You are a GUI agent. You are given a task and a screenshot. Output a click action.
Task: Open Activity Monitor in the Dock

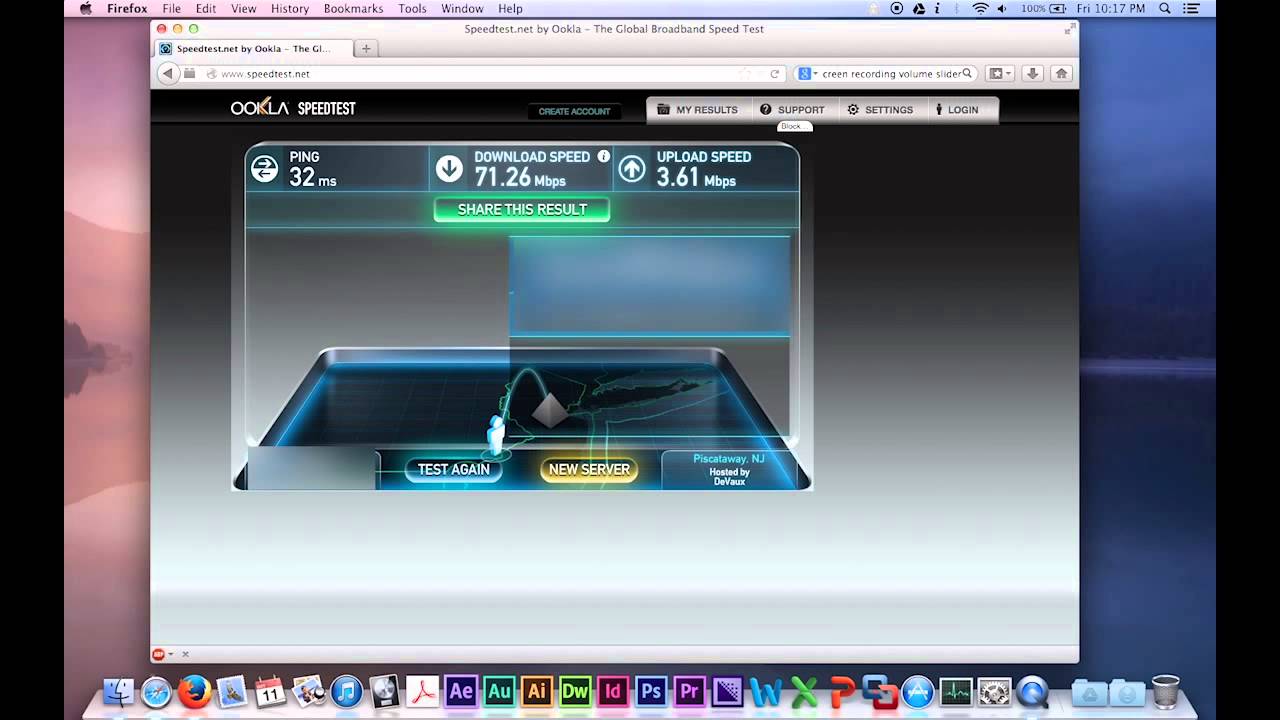click(956, 692)
